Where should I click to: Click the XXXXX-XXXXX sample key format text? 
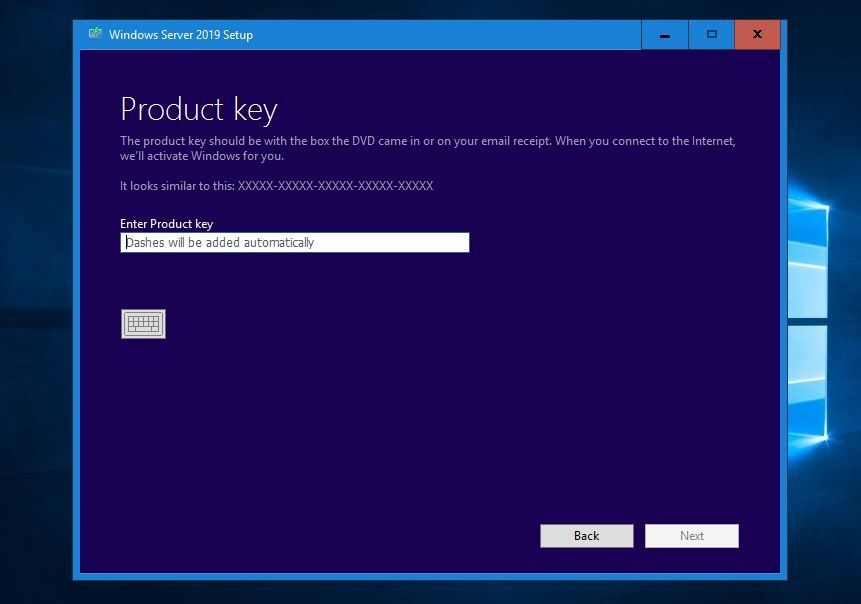tap(333, 186)
